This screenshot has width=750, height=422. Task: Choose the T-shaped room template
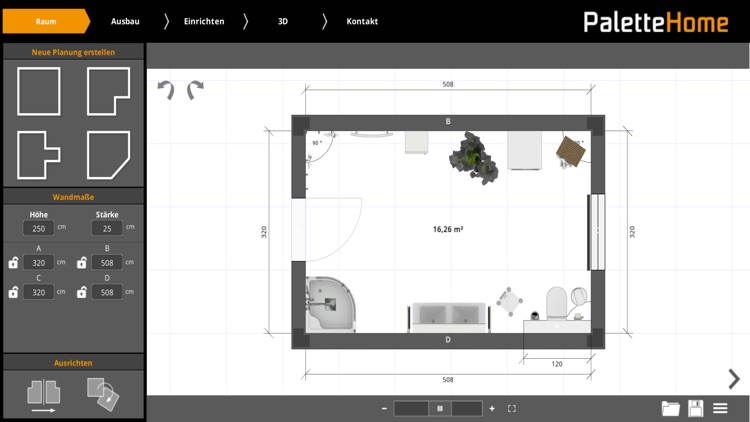(39, 155)
